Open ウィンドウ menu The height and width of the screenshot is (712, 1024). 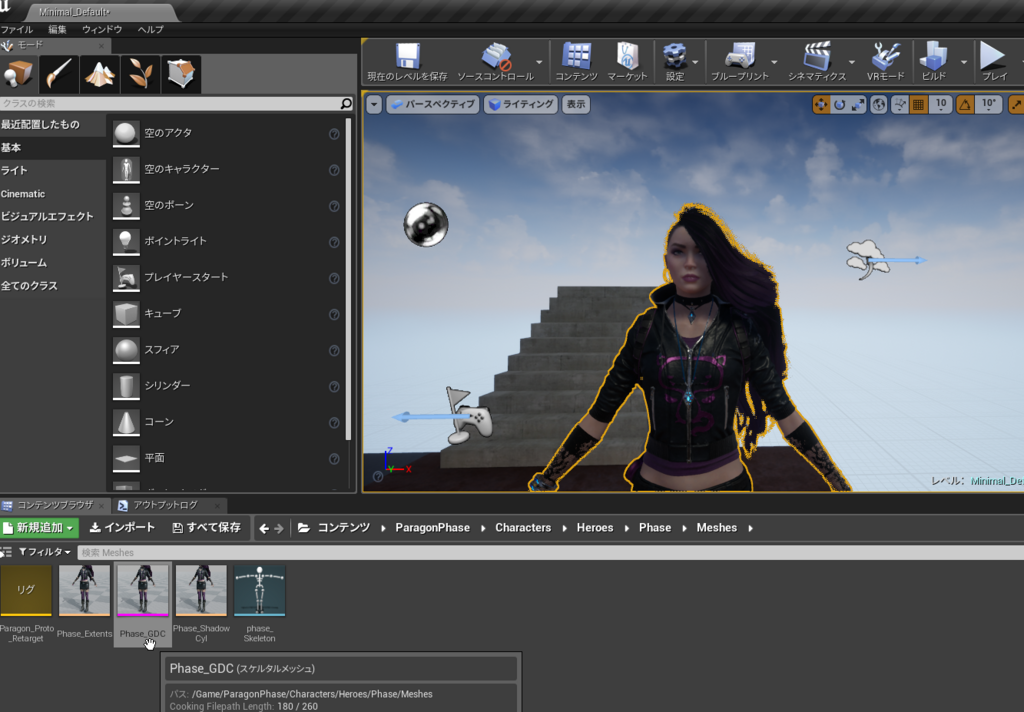pos(102,29)
